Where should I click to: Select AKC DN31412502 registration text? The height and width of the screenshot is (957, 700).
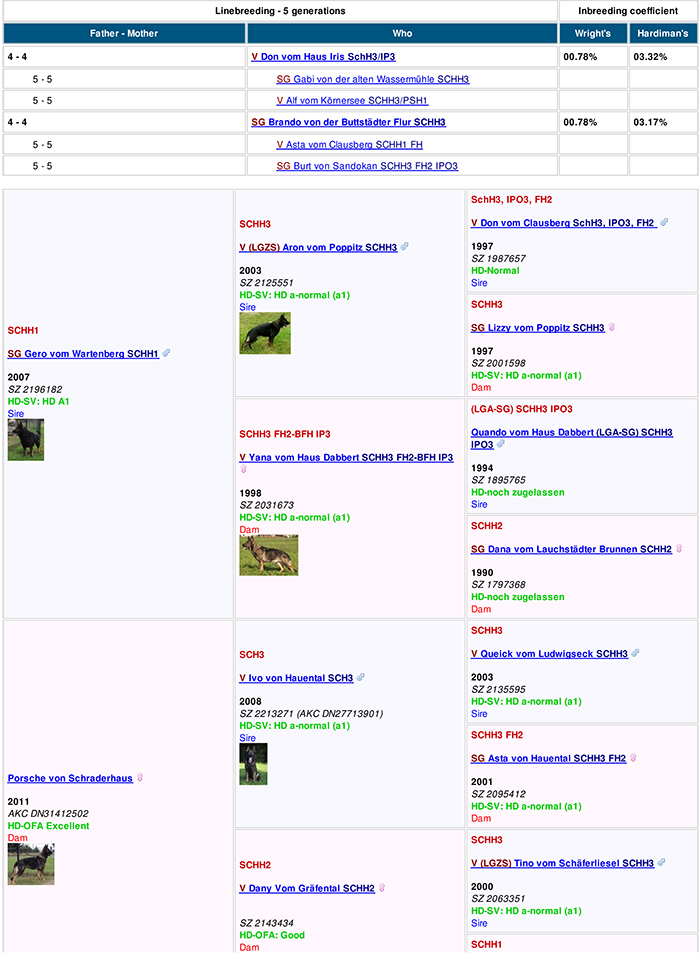coord(46,814)
